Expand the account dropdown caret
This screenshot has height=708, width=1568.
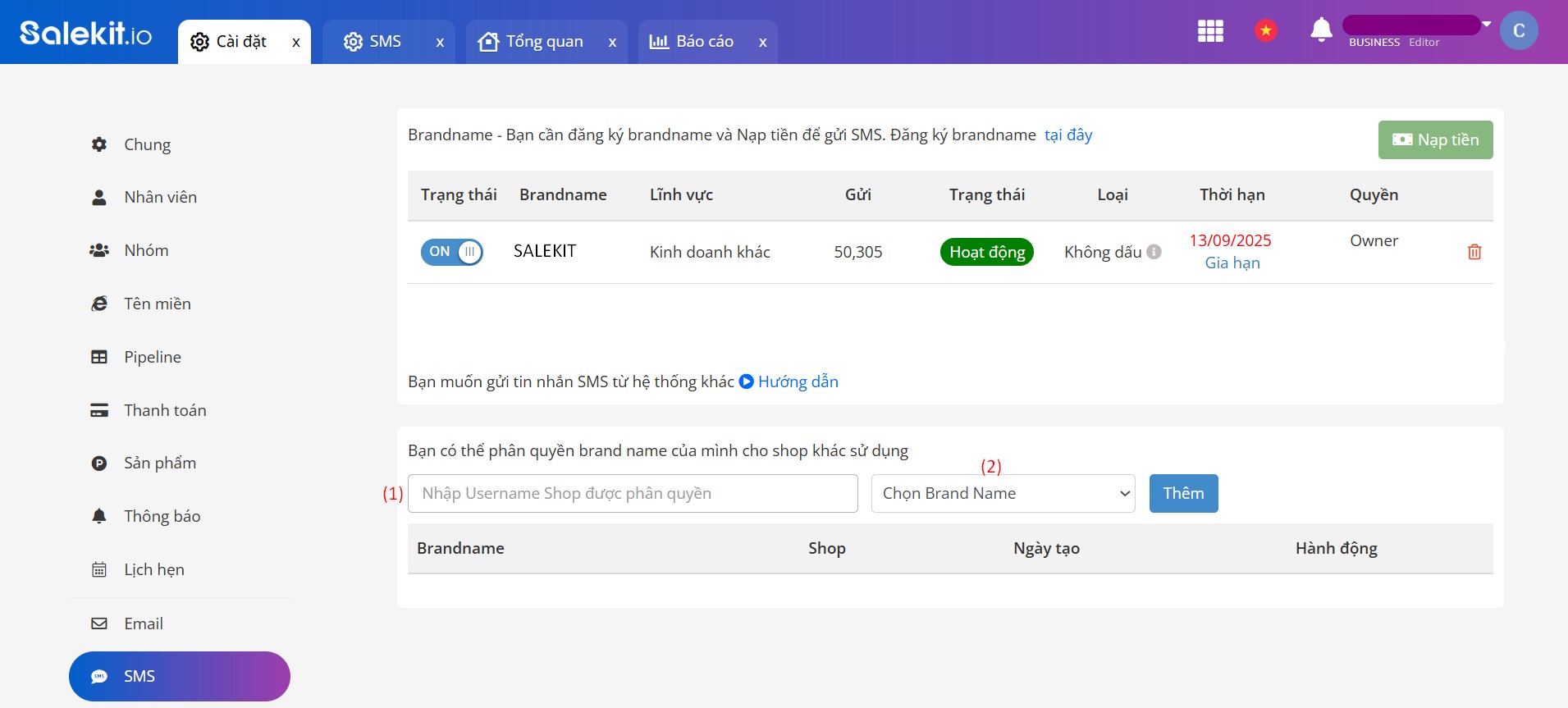pyautogui.click(x=1486, y=24)
